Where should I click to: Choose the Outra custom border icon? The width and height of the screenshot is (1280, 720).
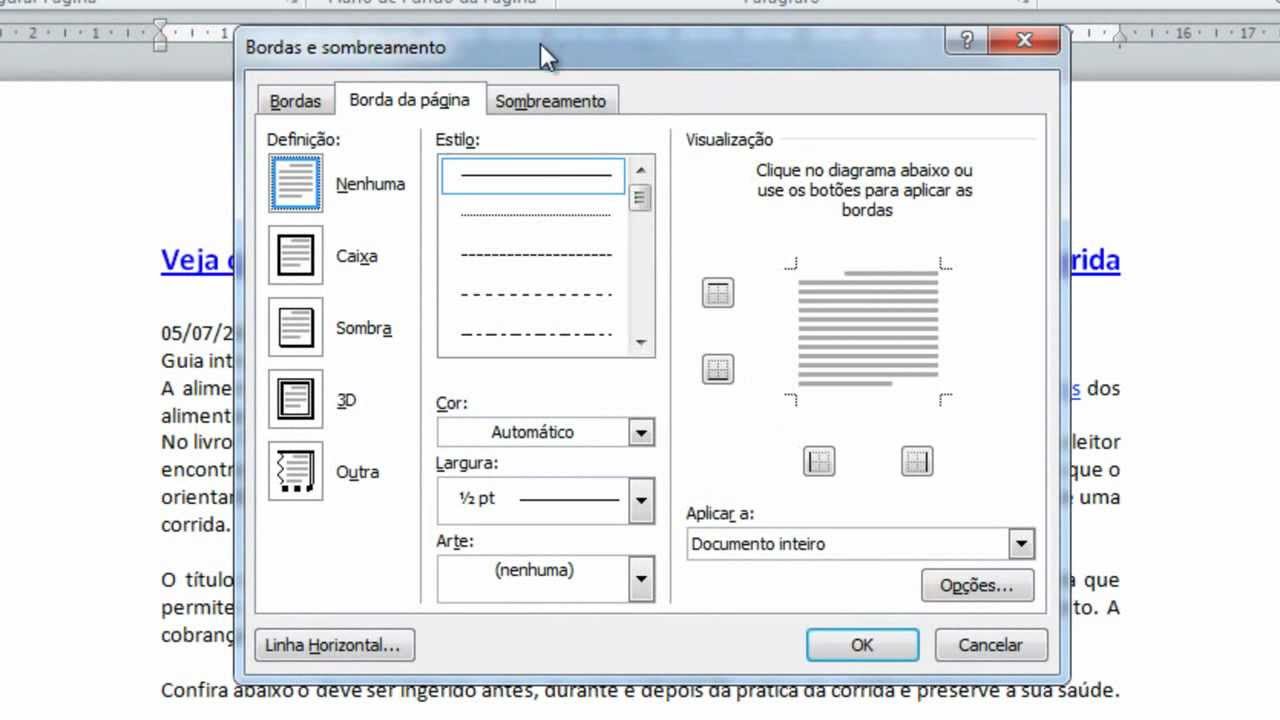pos(295,471)
